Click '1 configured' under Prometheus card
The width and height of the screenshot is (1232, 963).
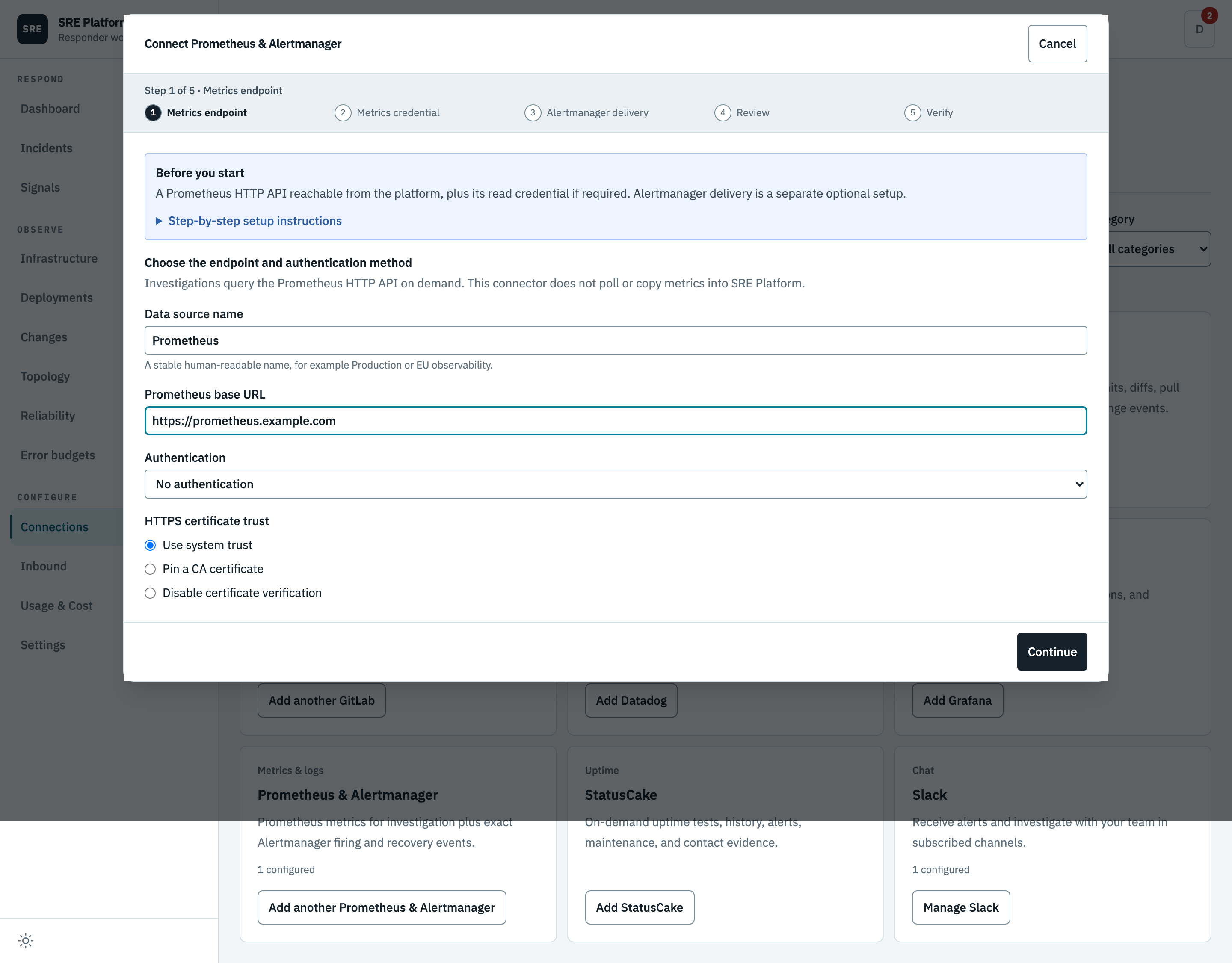click(x=286, y=870)
